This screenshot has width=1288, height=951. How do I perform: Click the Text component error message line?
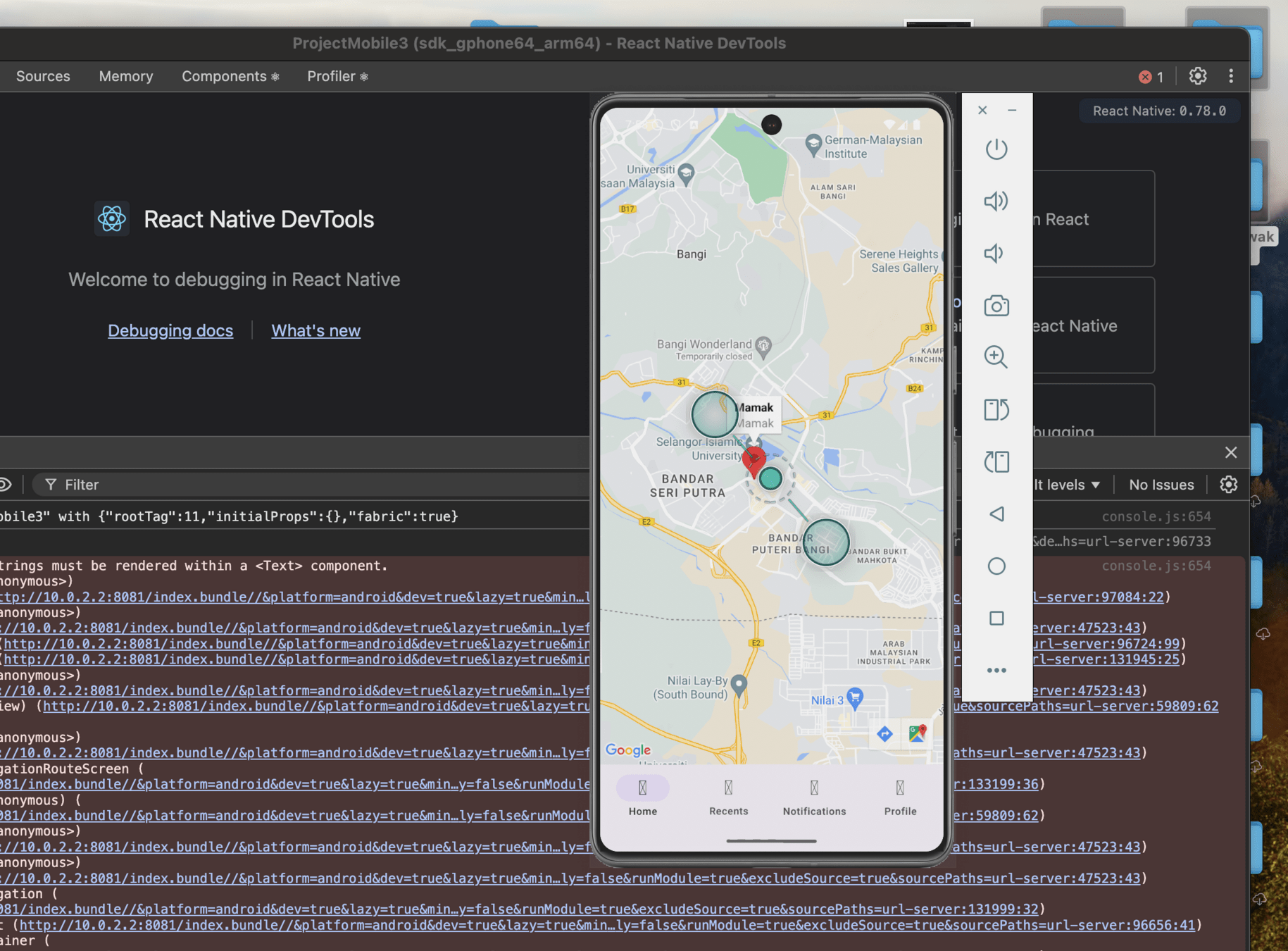point(194,566)
